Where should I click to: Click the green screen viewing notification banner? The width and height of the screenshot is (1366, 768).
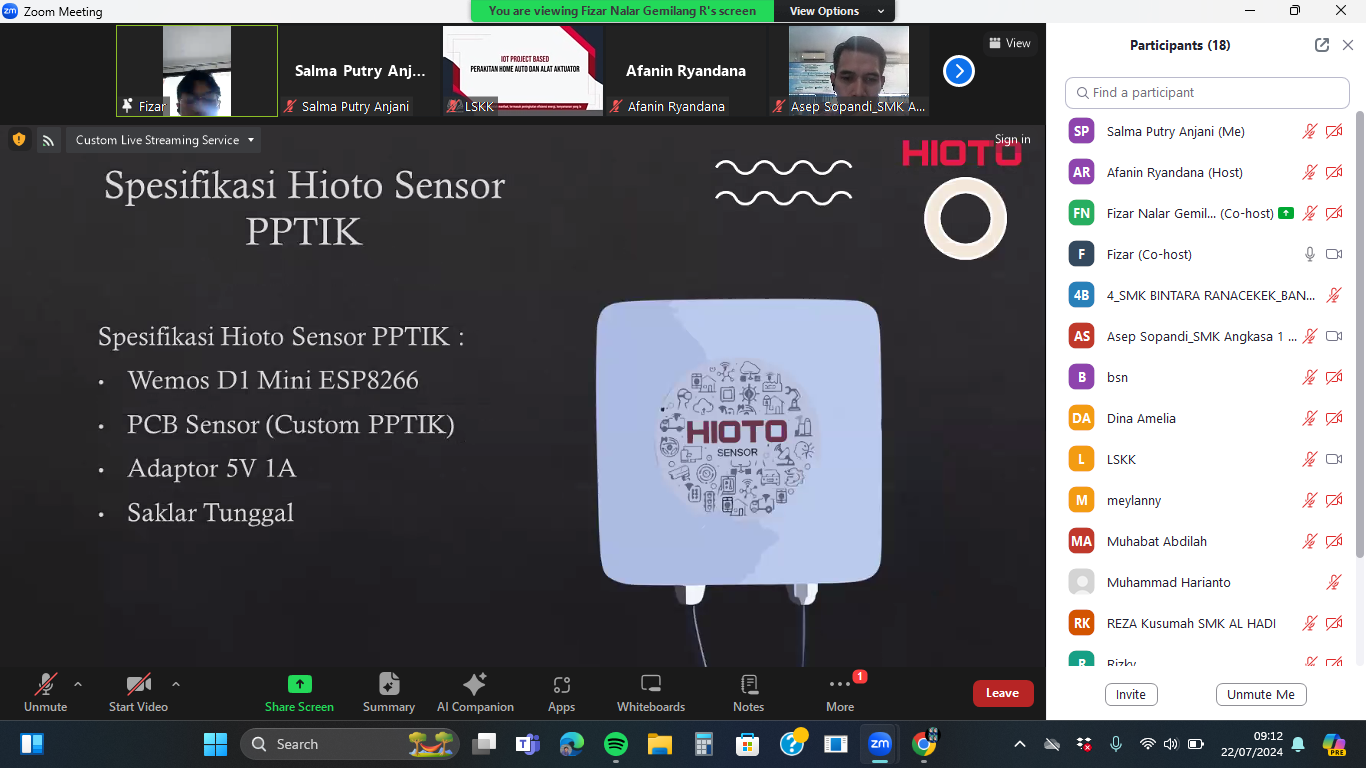622,11
